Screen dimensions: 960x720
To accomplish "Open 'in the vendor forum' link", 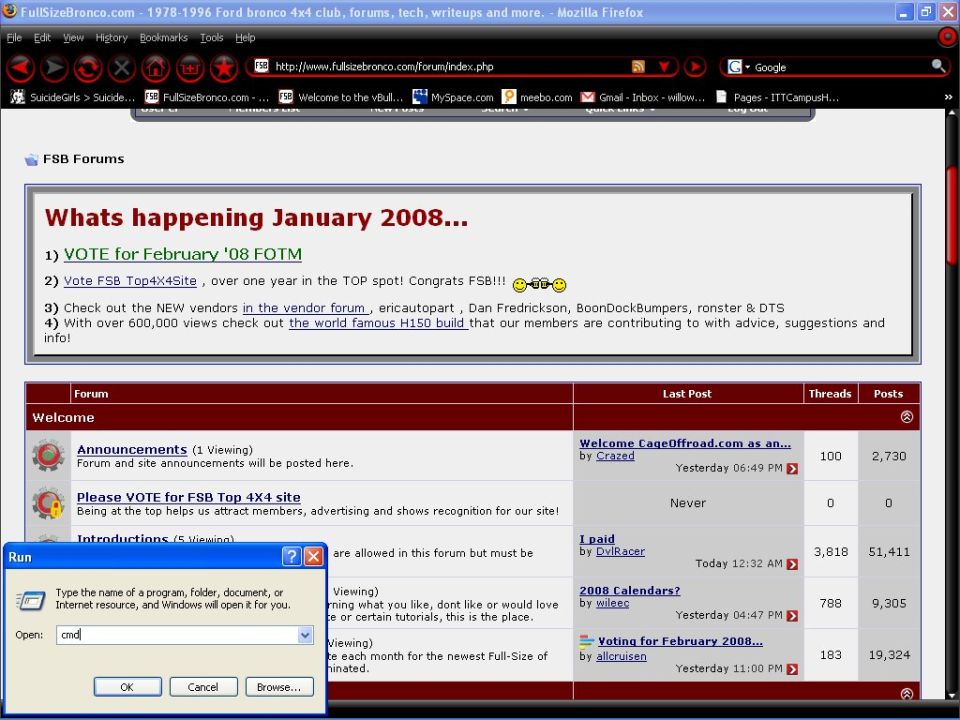I will (x=306, y=308).
